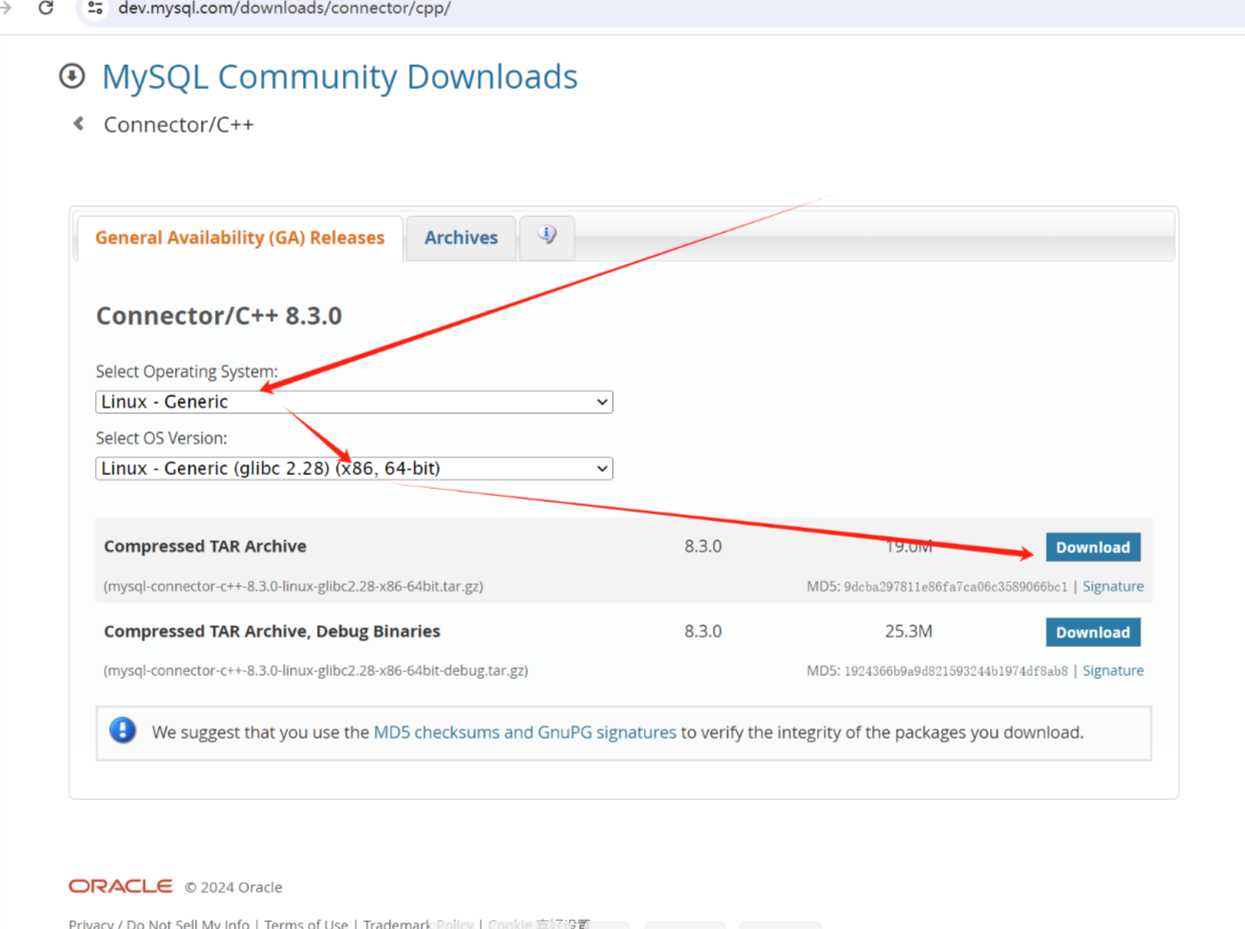Click the MD5 hash starting 9dcba297

(956, 587)
